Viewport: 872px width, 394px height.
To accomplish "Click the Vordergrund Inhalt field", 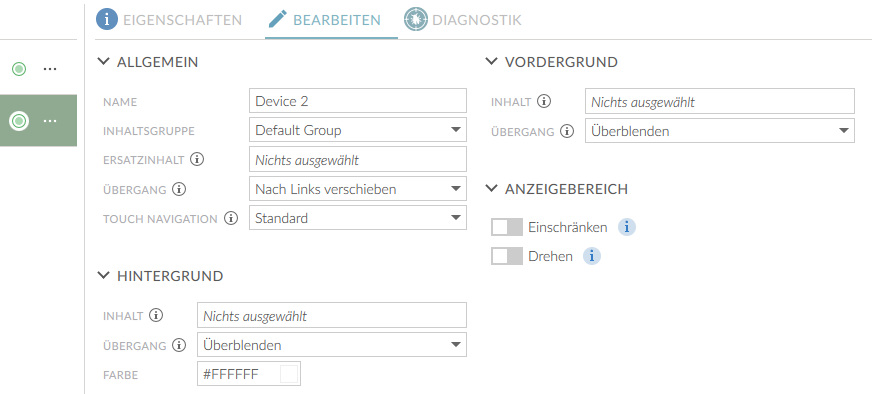I will click(720, 101).
